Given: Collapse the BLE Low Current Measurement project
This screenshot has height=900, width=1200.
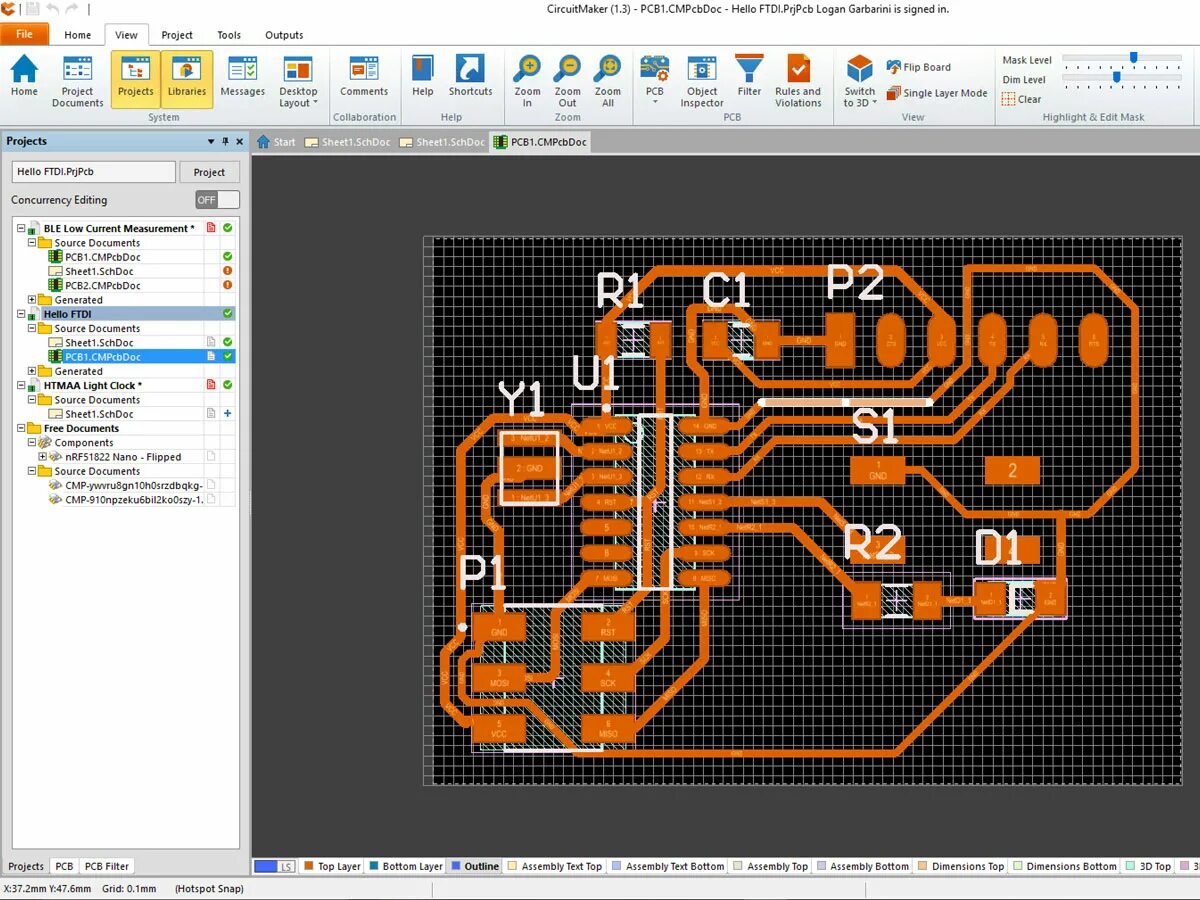Looking at the screenshot, I should [21, 229].
